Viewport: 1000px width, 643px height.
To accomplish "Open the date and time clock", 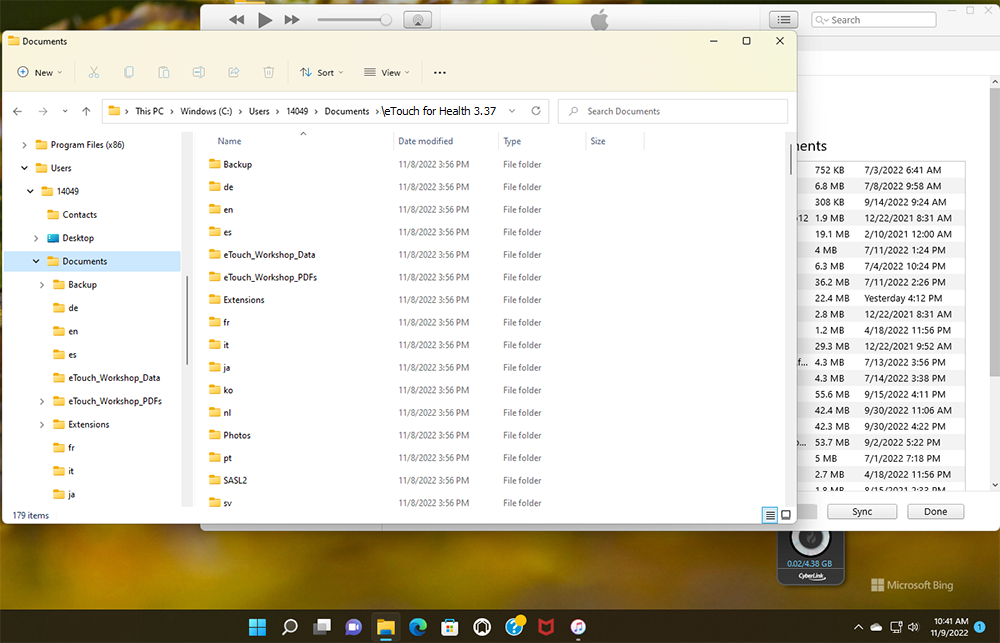I will (951, 627).
